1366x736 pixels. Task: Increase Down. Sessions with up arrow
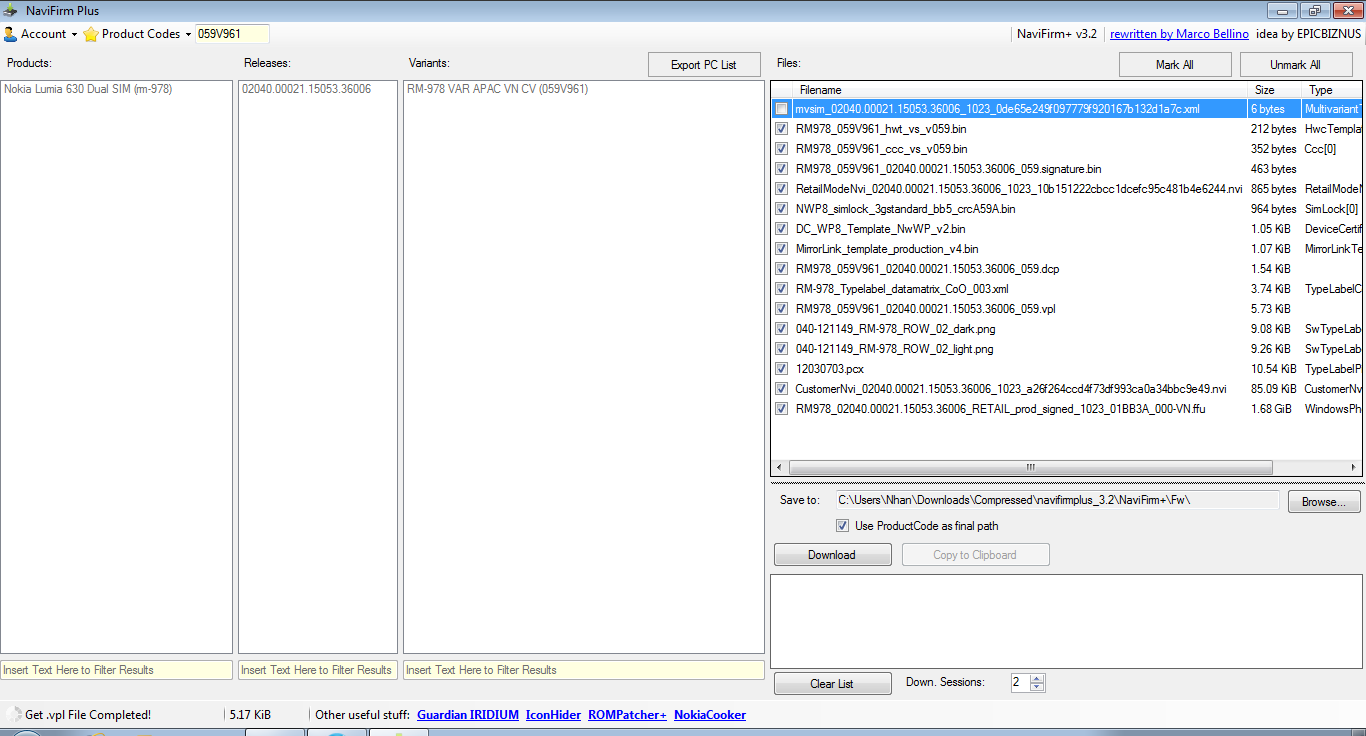pos(1037,678)
